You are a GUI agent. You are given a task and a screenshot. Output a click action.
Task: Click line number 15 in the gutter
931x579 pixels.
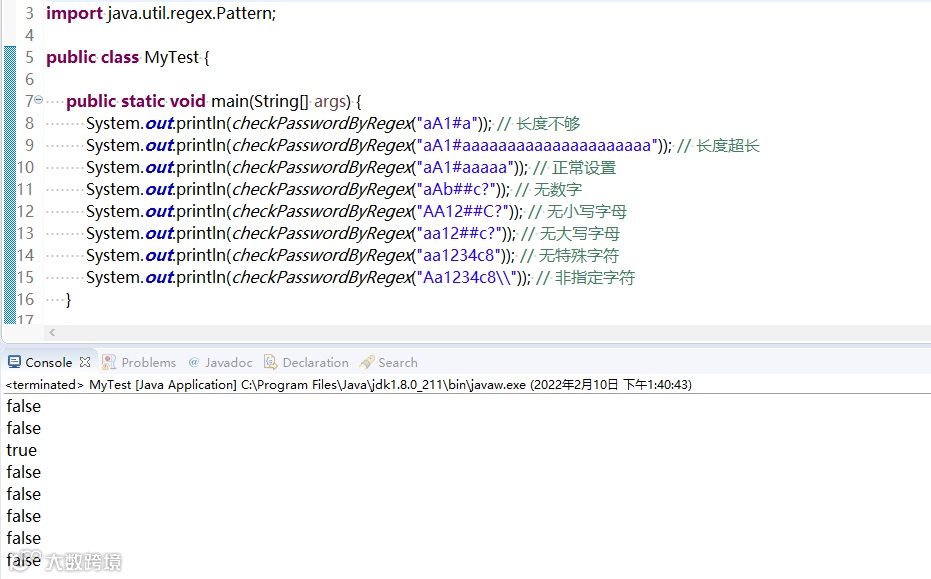tap(25, 277)
